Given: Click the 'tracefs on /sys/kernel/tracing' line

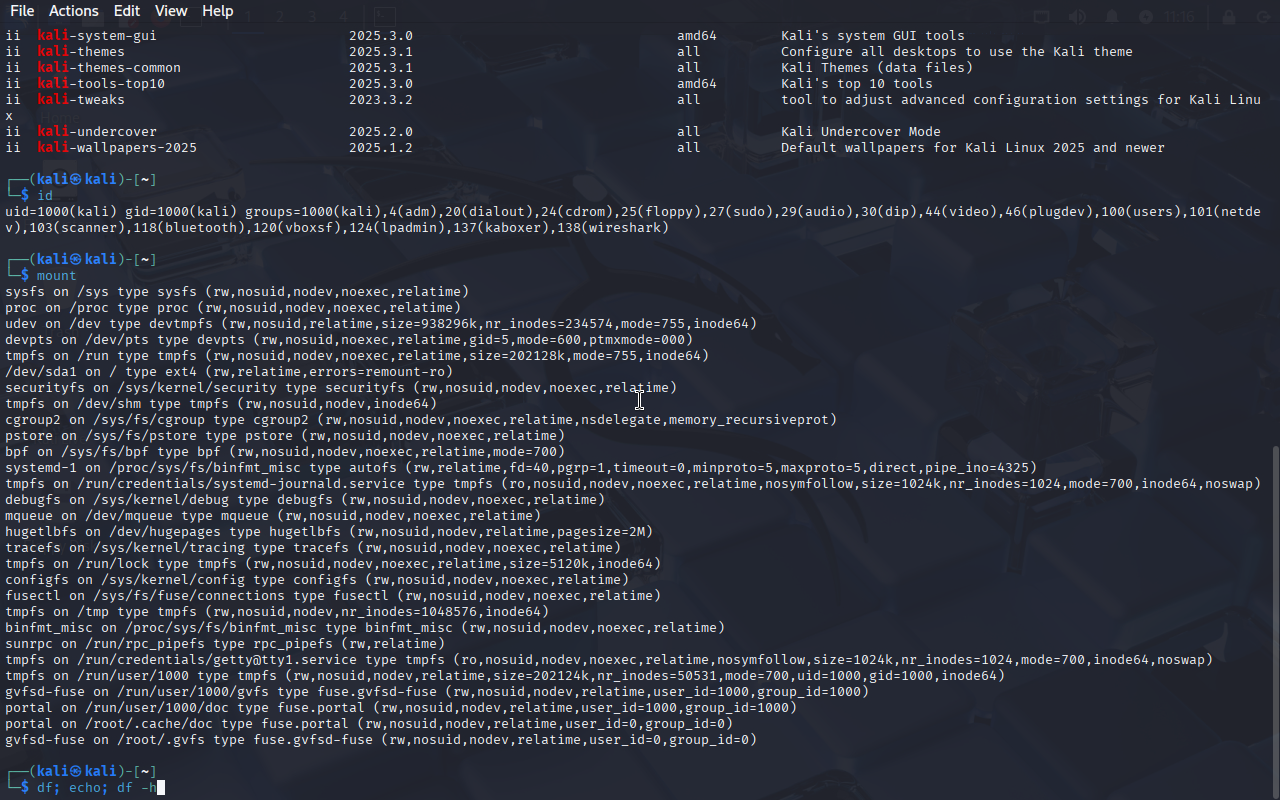Looking at the screenshot, I should click(x=313, y=548).
